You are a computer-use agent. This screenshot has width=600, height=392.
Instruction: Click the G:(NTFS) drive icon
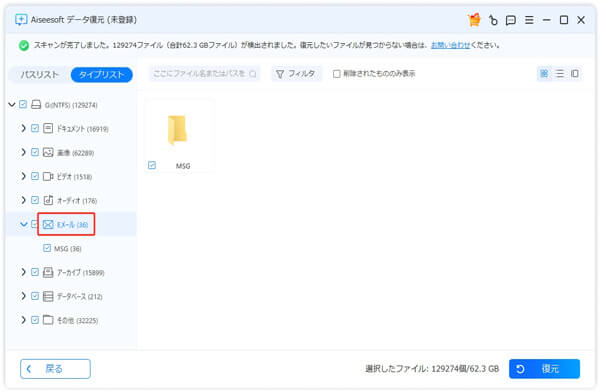[36, 105]
